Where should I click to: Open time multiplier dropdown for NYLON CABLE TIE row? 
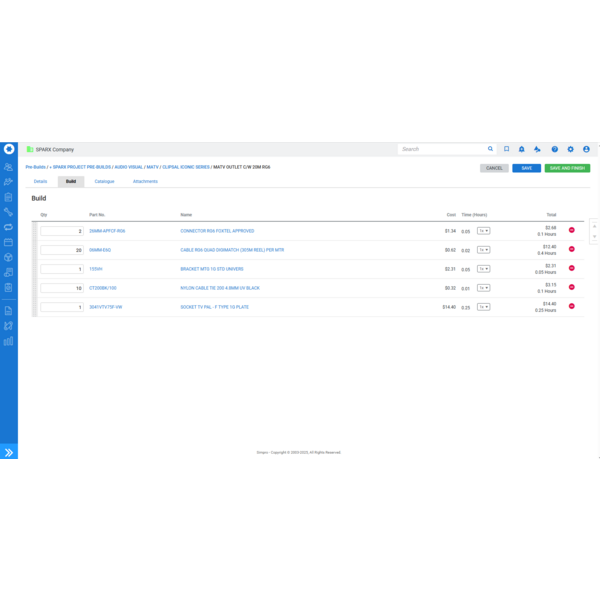click(x=483, y=288)
